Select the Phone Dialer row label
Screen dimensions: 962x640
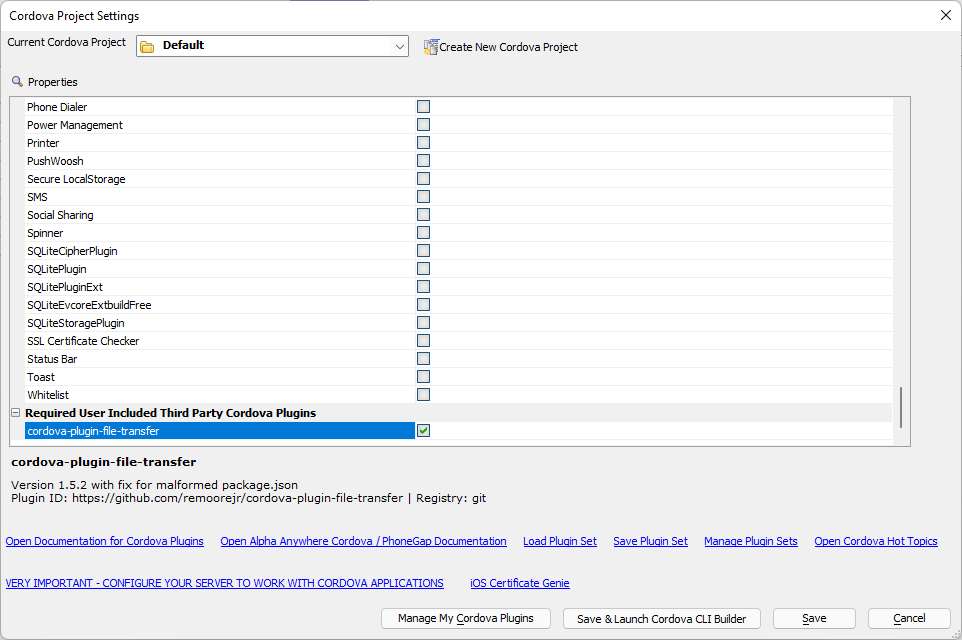point(57,107)
